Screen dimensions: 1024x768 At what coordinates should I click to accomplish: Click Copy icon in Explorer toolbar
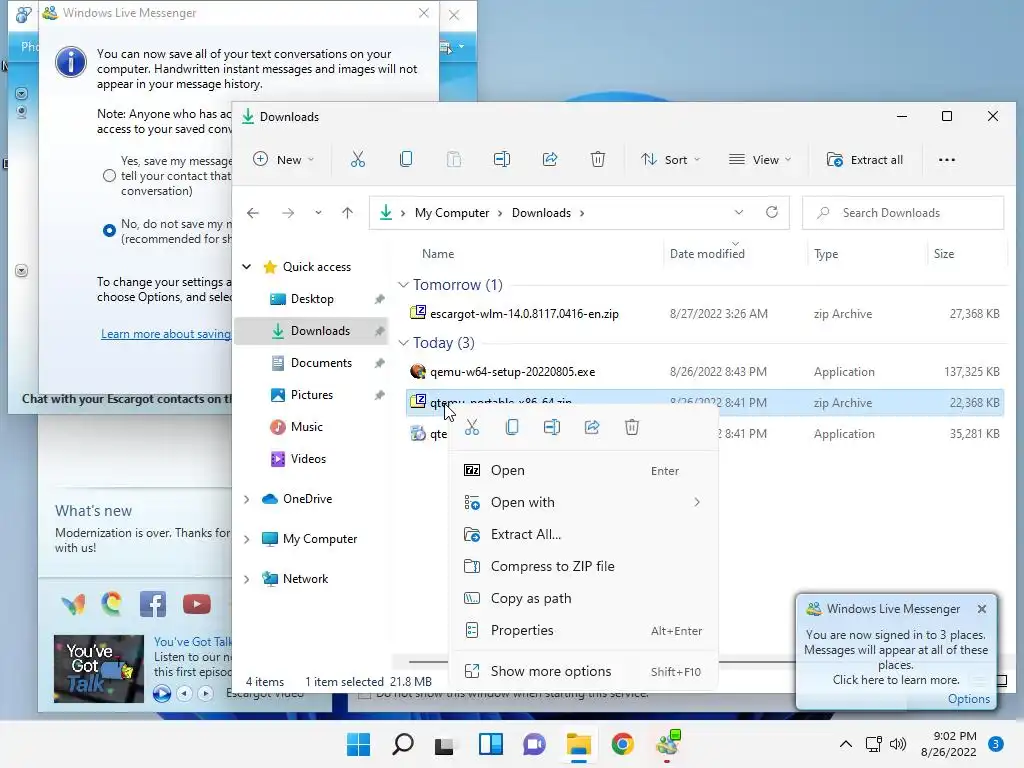click(406, 159)
